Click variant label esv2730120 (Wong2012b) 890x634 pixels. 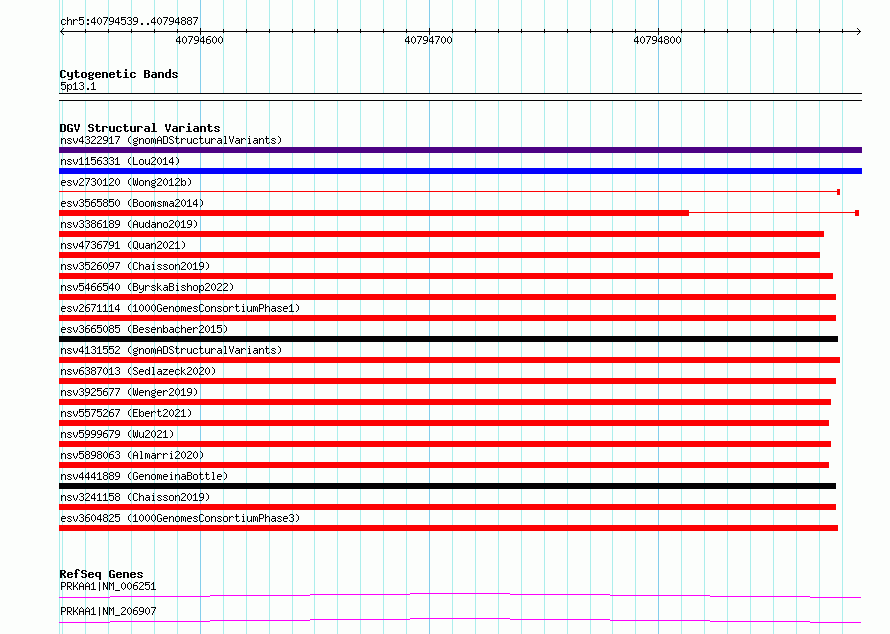coord(126,182)
